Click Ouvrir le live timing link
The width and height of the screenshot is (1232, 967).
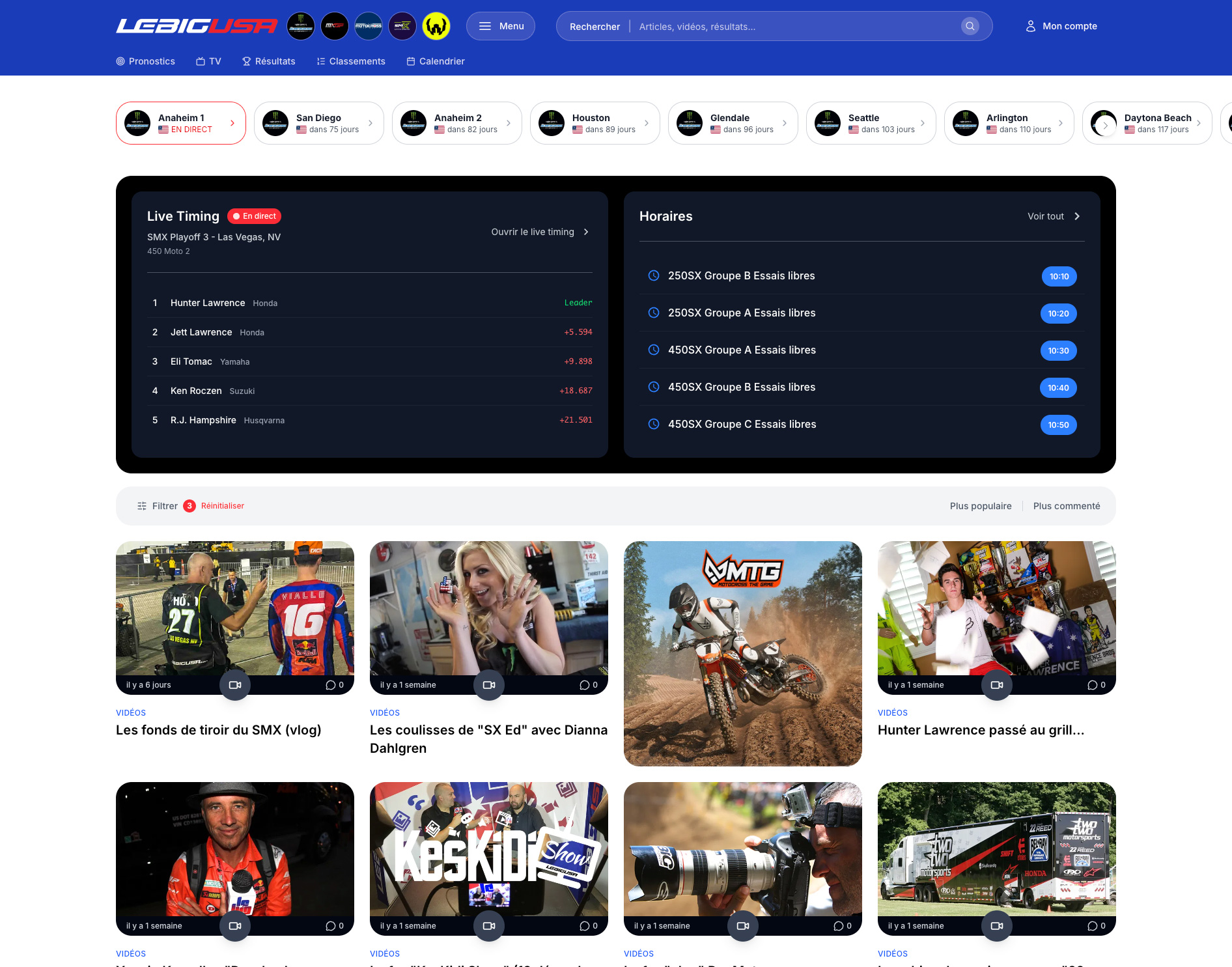pos(540,232)
